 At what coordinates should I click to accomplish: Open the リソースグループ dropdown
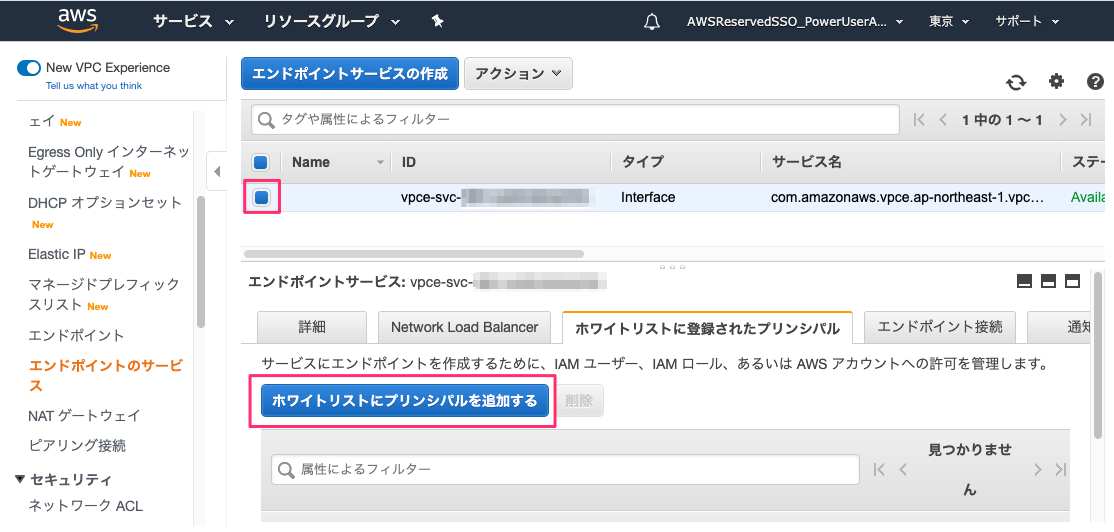click(332, 21)
